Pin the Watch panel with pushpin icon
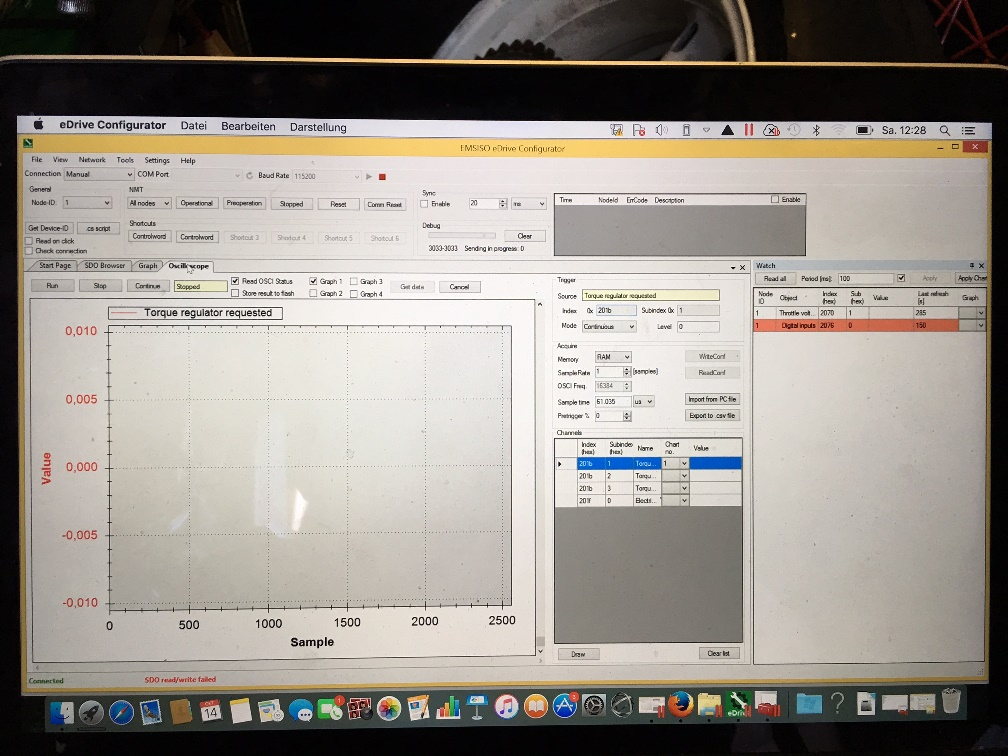 tap(970, 266)
